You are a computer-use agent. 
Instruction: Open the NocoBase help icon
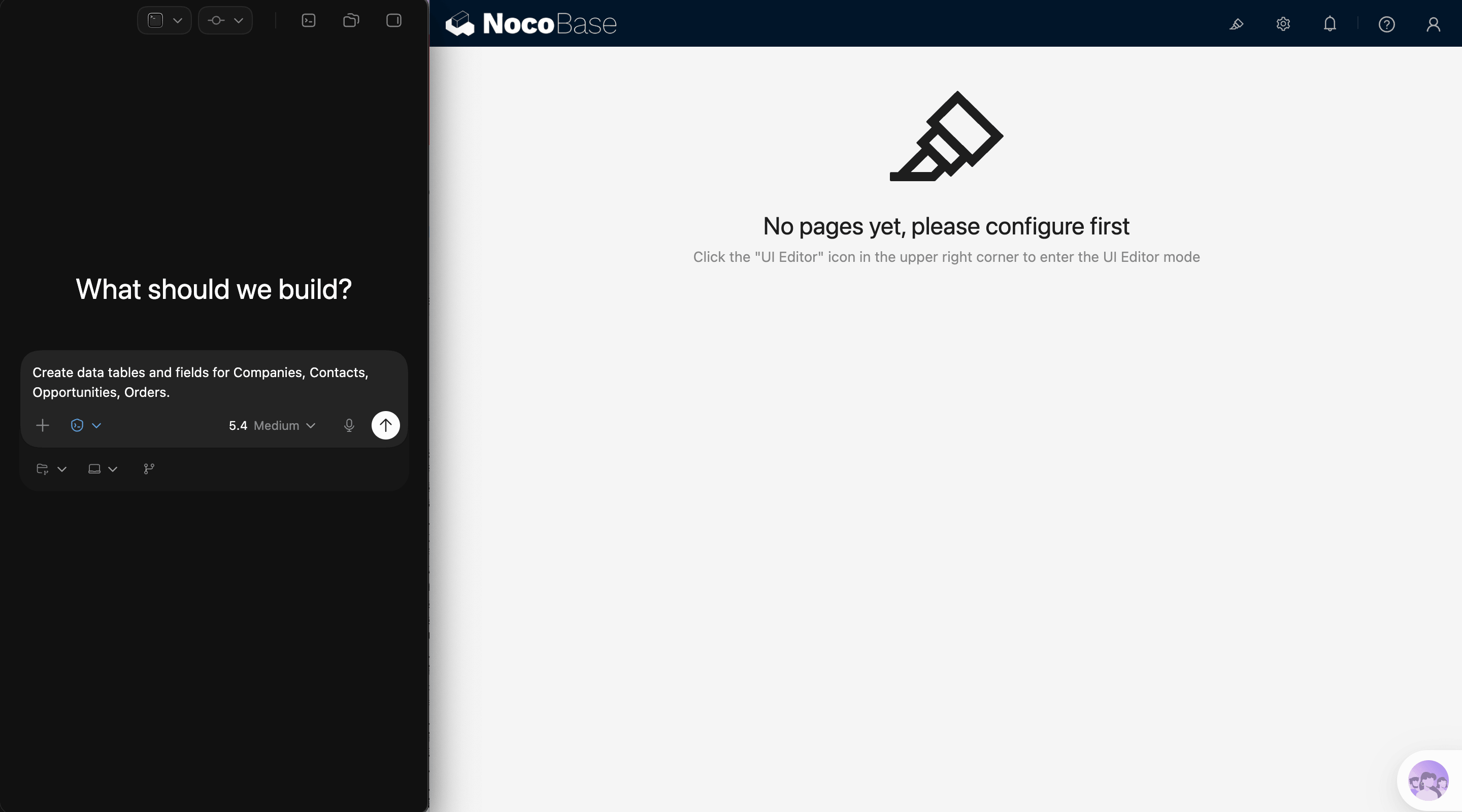coord(1387,24)
